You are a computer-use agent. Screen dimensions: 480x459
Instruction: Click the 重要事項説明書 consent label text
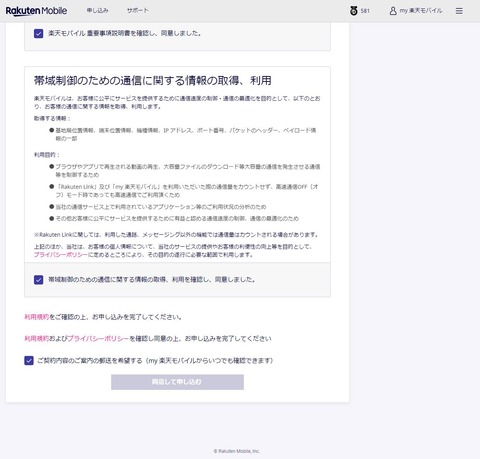pos(125,33)
